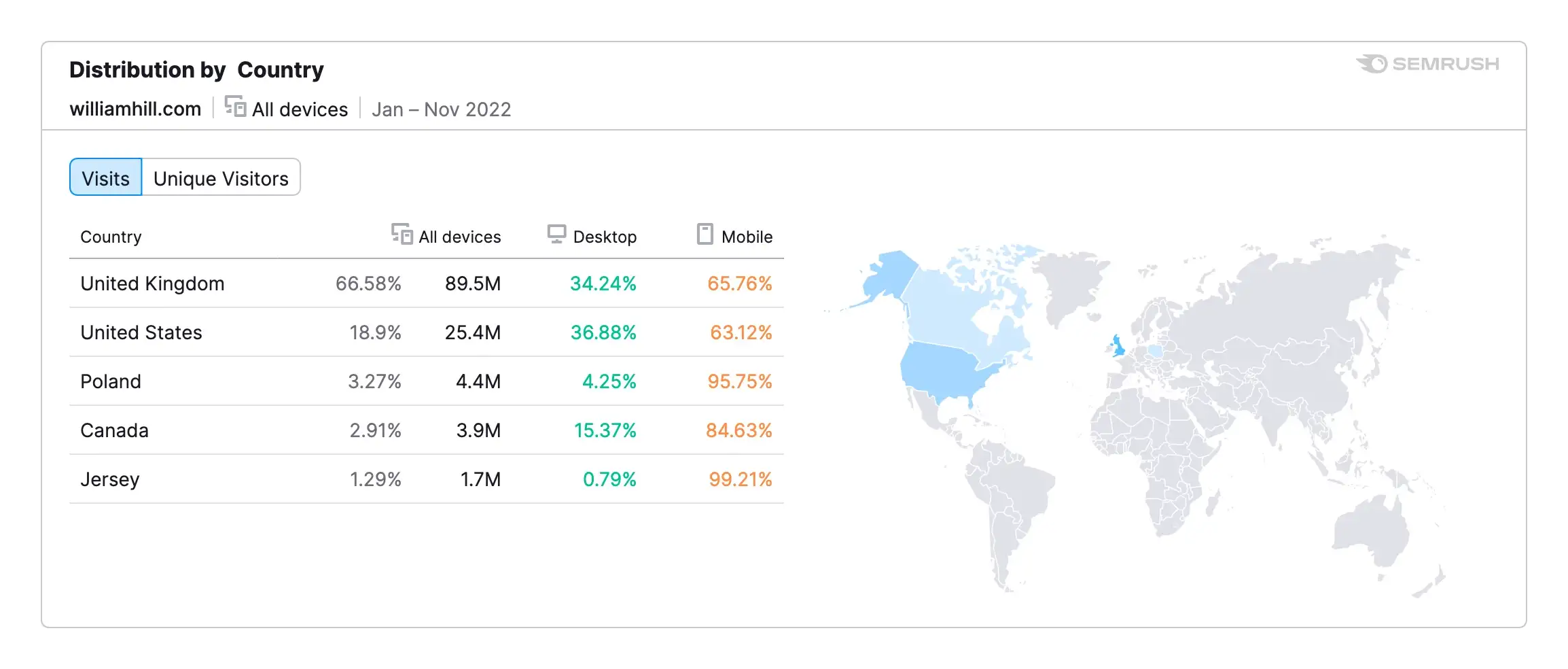Click the 4.4M visits value

coord(478,381)
